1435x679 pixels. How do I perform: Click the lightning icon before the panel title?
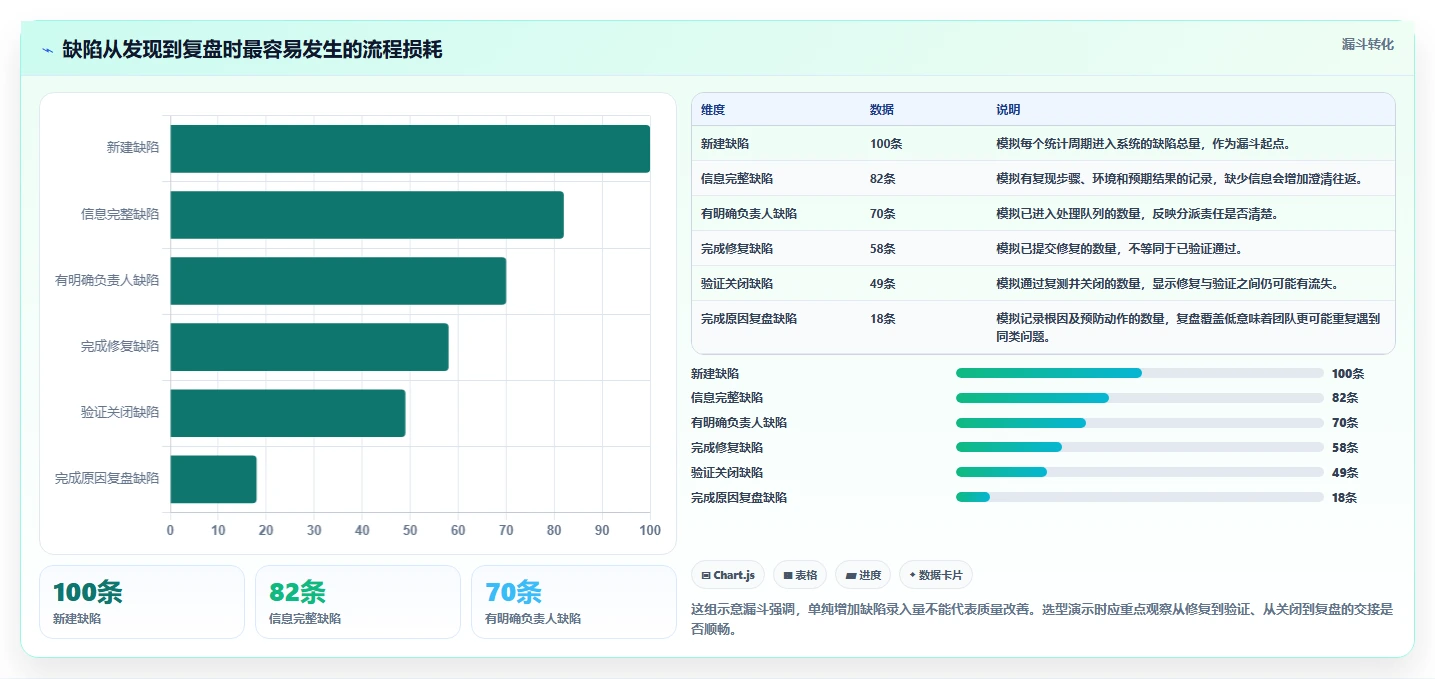point(48,50)
